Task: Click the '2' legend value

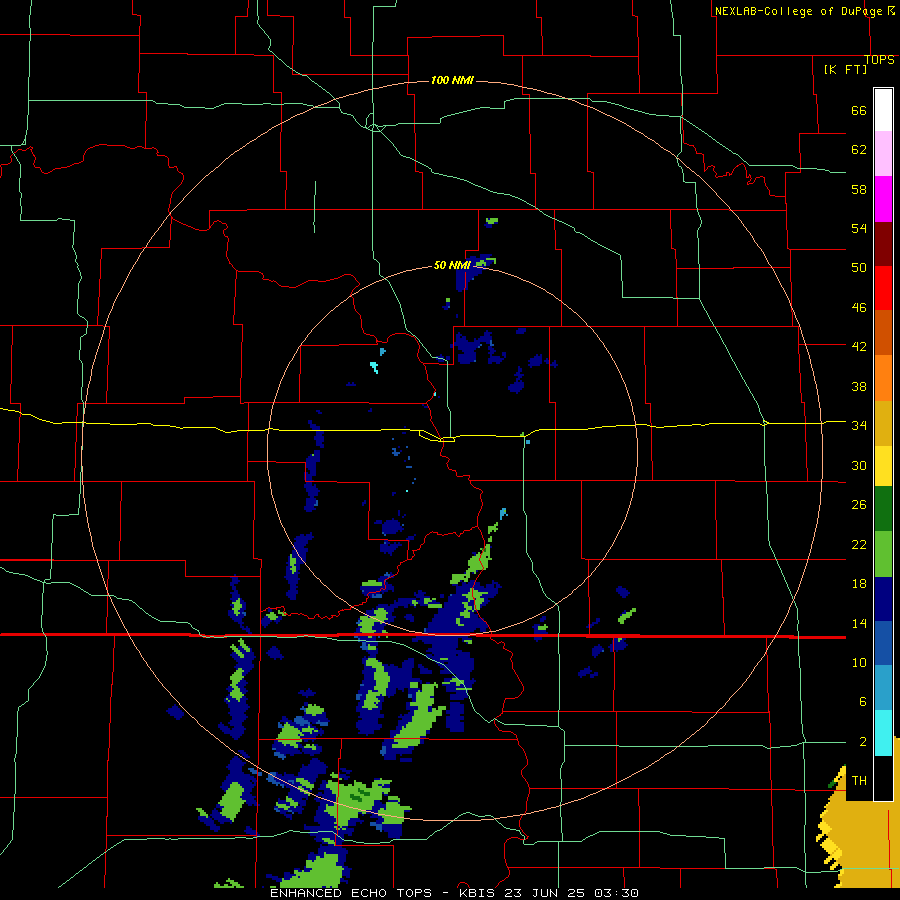Action: [x=863, y=742]
